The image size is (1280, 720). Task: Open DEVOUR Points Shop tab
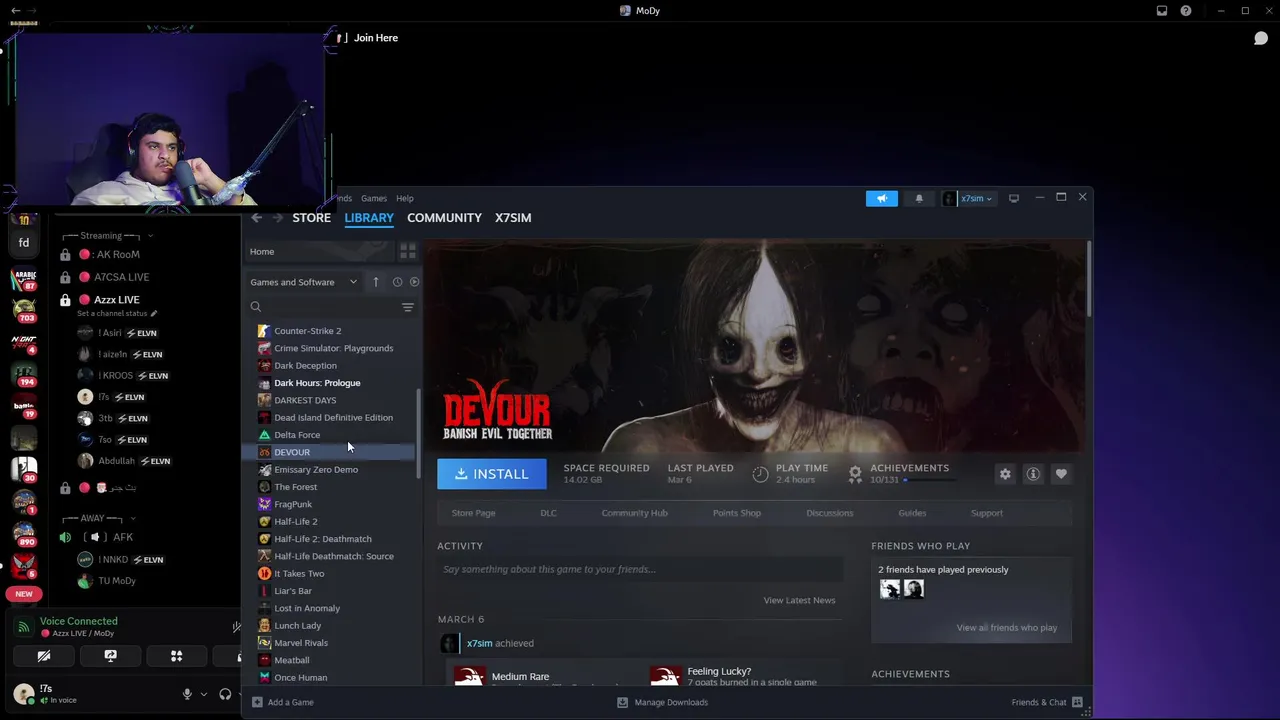coord(737,513)
